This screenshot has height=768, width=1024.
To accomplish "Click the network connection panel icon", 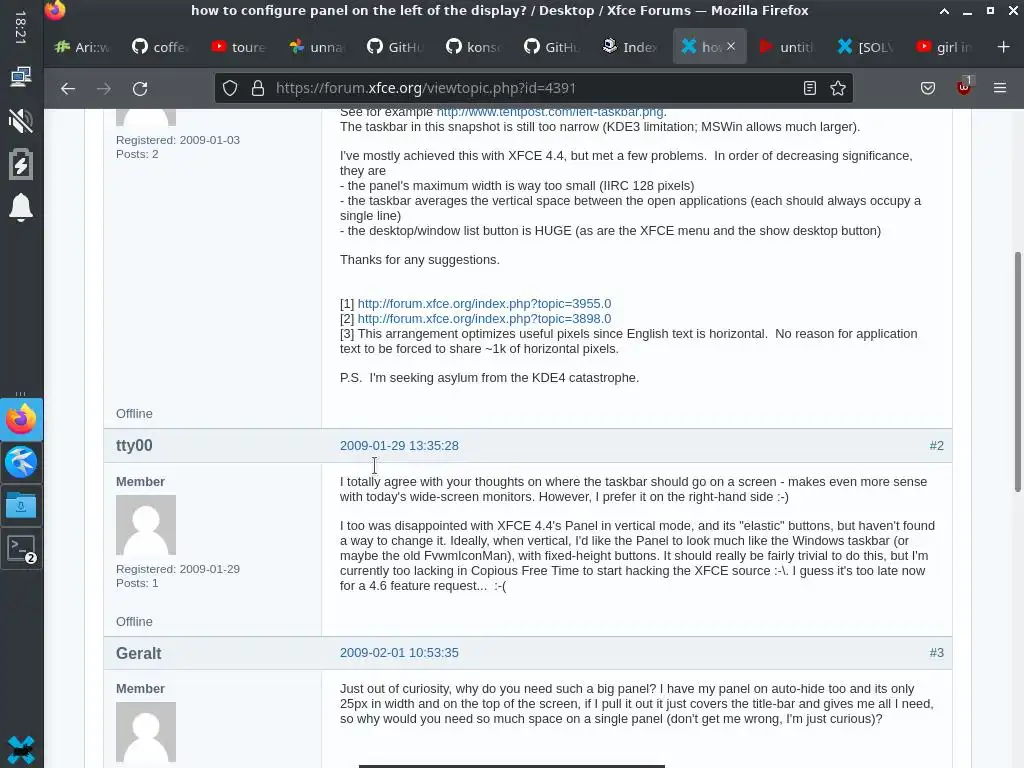I will [21, 77].
